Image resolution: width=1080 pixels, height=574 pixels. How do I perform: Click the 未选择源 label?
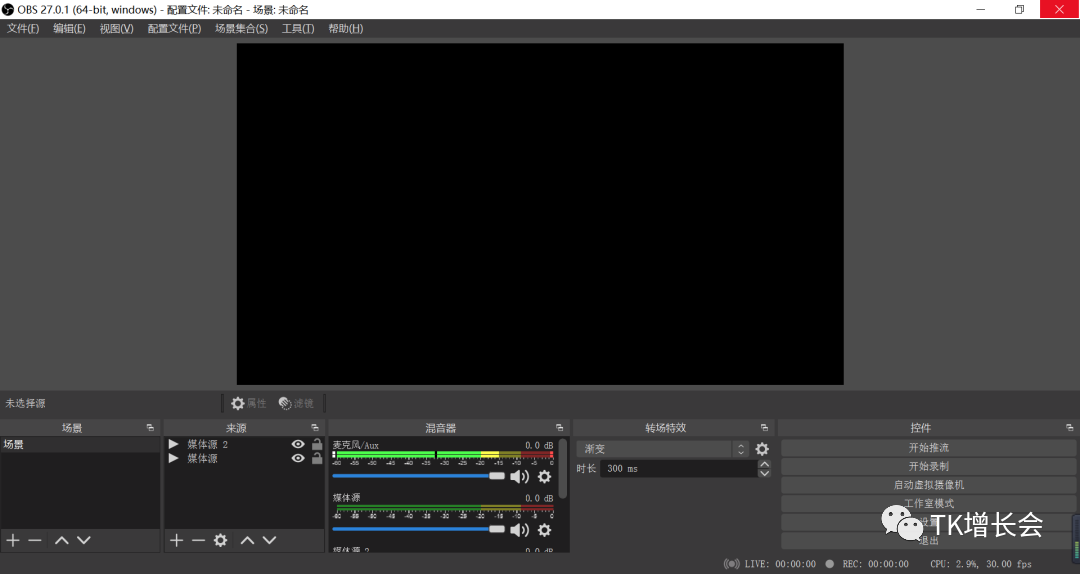click(x=25, y=403)
